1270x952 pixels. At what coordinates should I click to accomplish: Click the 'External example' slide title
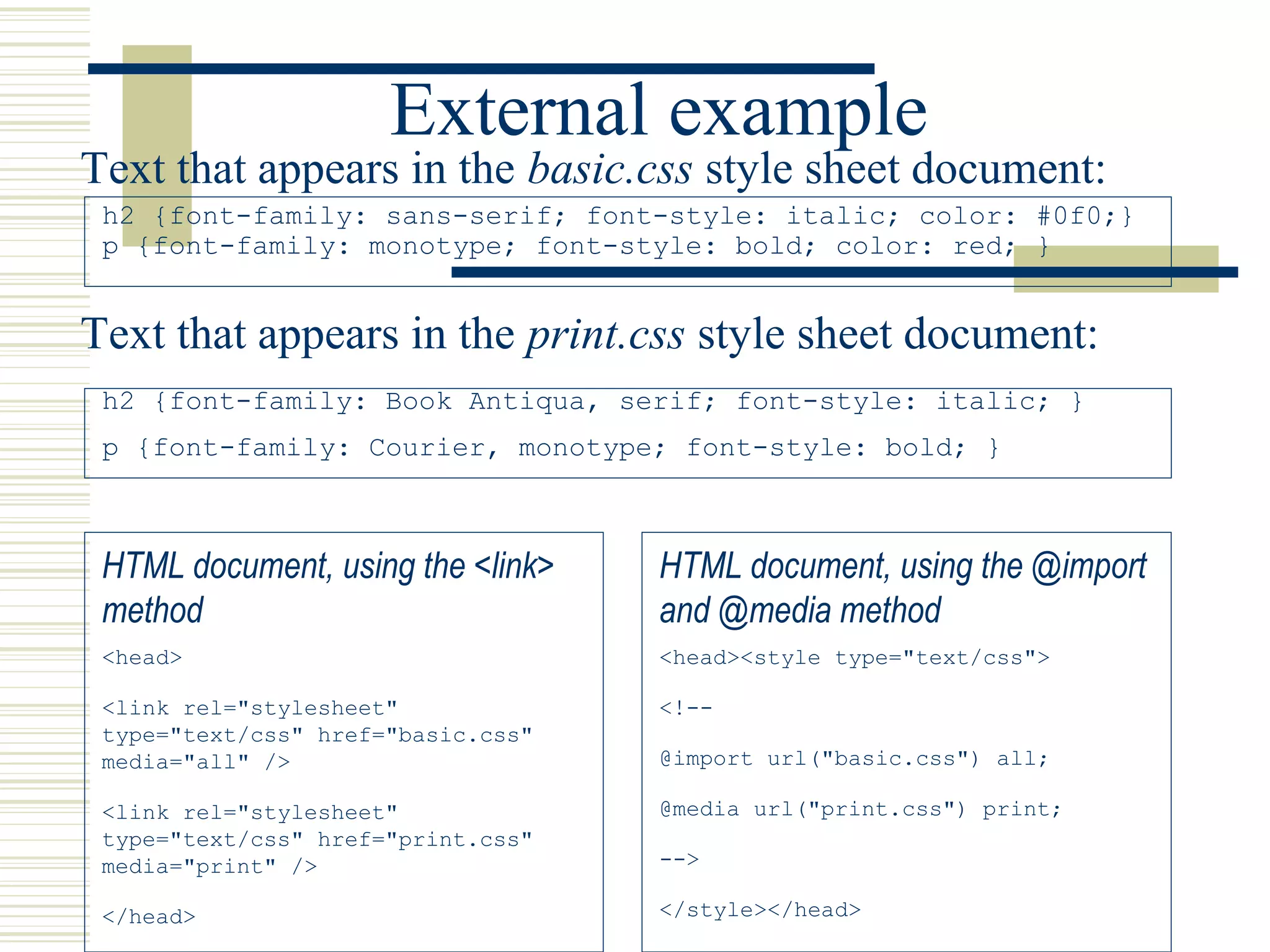(x=658, y=112)
